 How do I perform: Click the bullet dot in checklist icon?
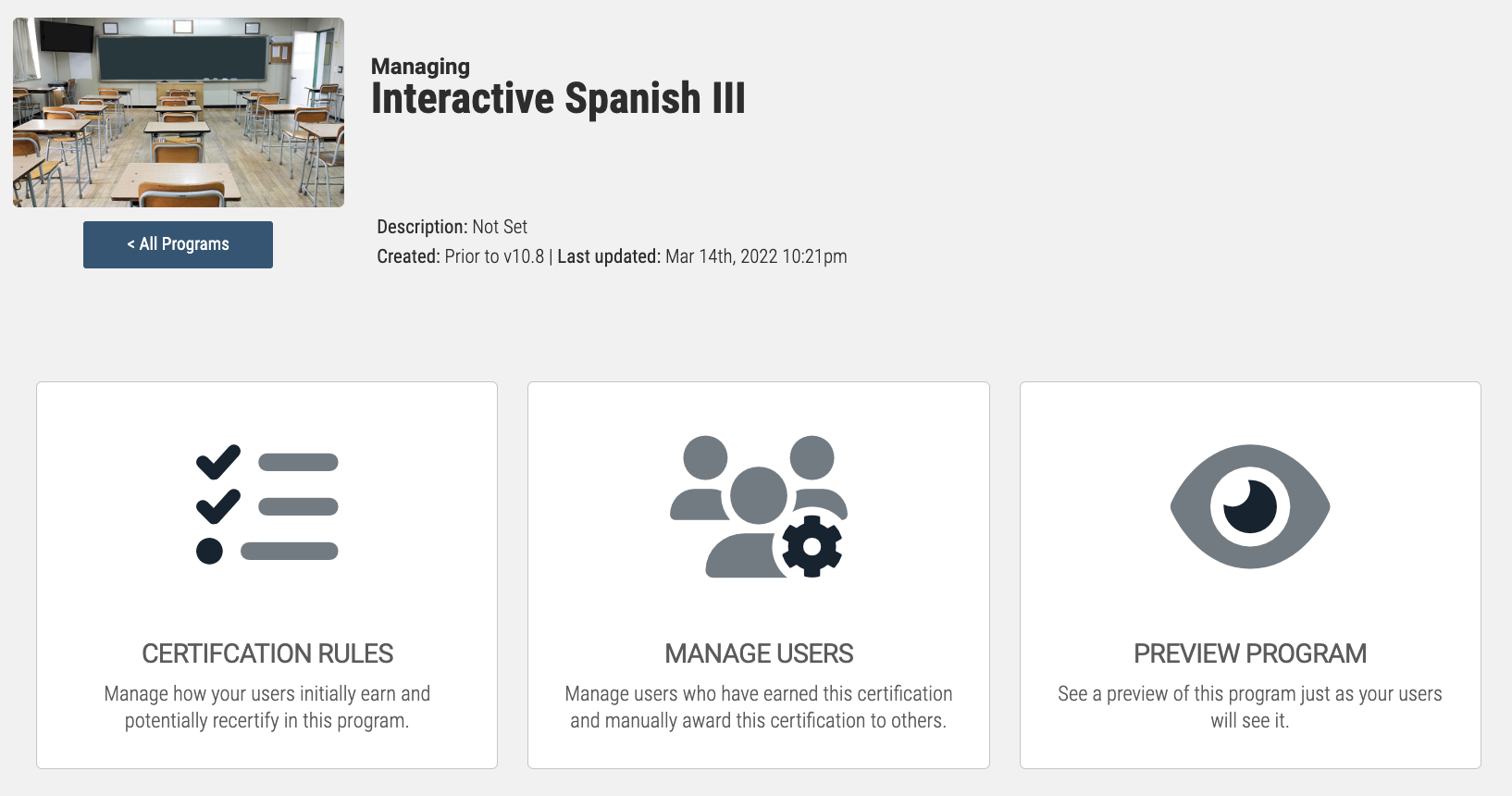click(210, 551)
